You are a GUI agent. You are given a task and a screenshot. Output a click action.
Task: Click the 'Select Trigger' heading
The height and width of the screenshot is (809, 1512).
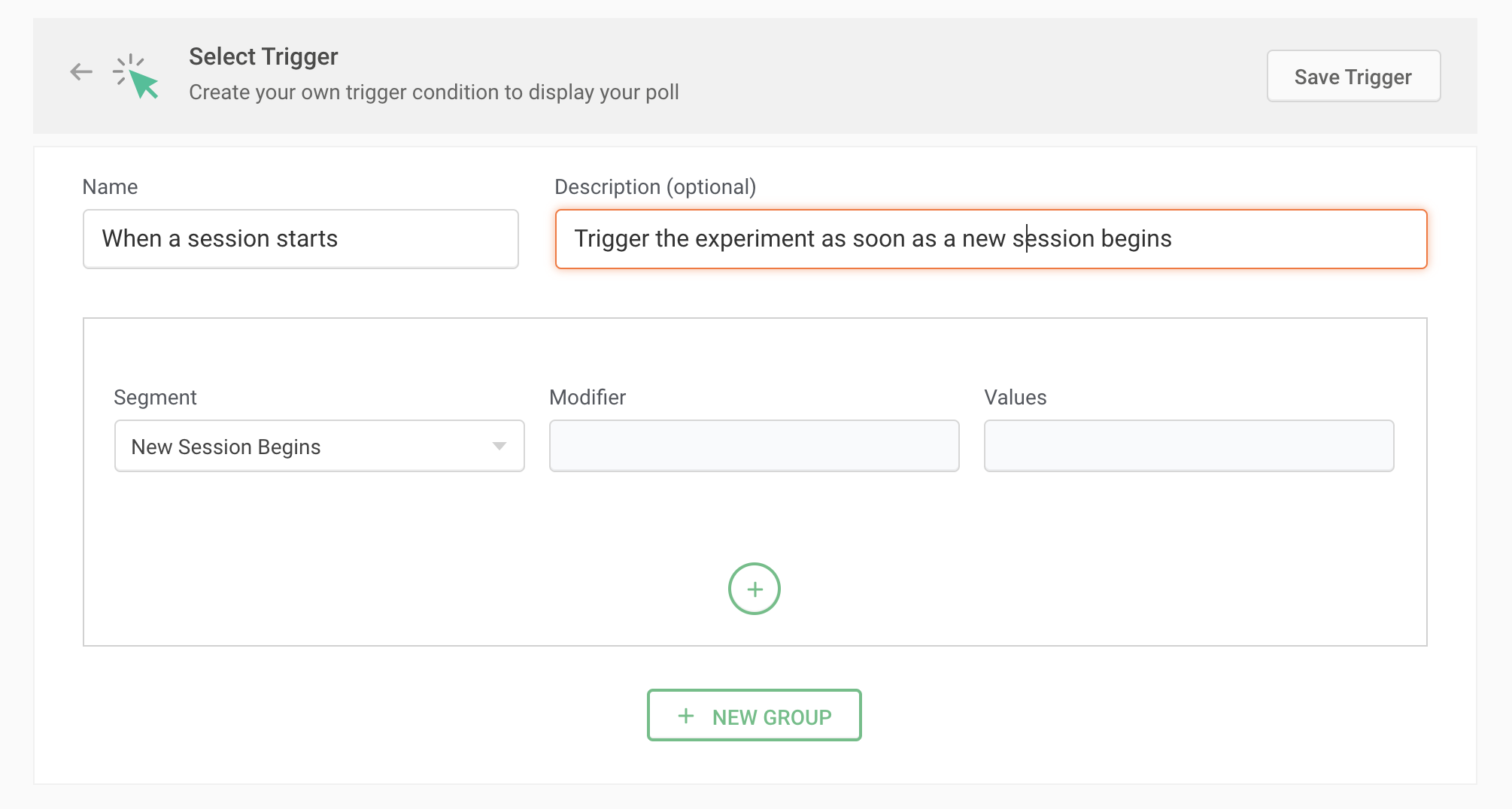point(263,57)
